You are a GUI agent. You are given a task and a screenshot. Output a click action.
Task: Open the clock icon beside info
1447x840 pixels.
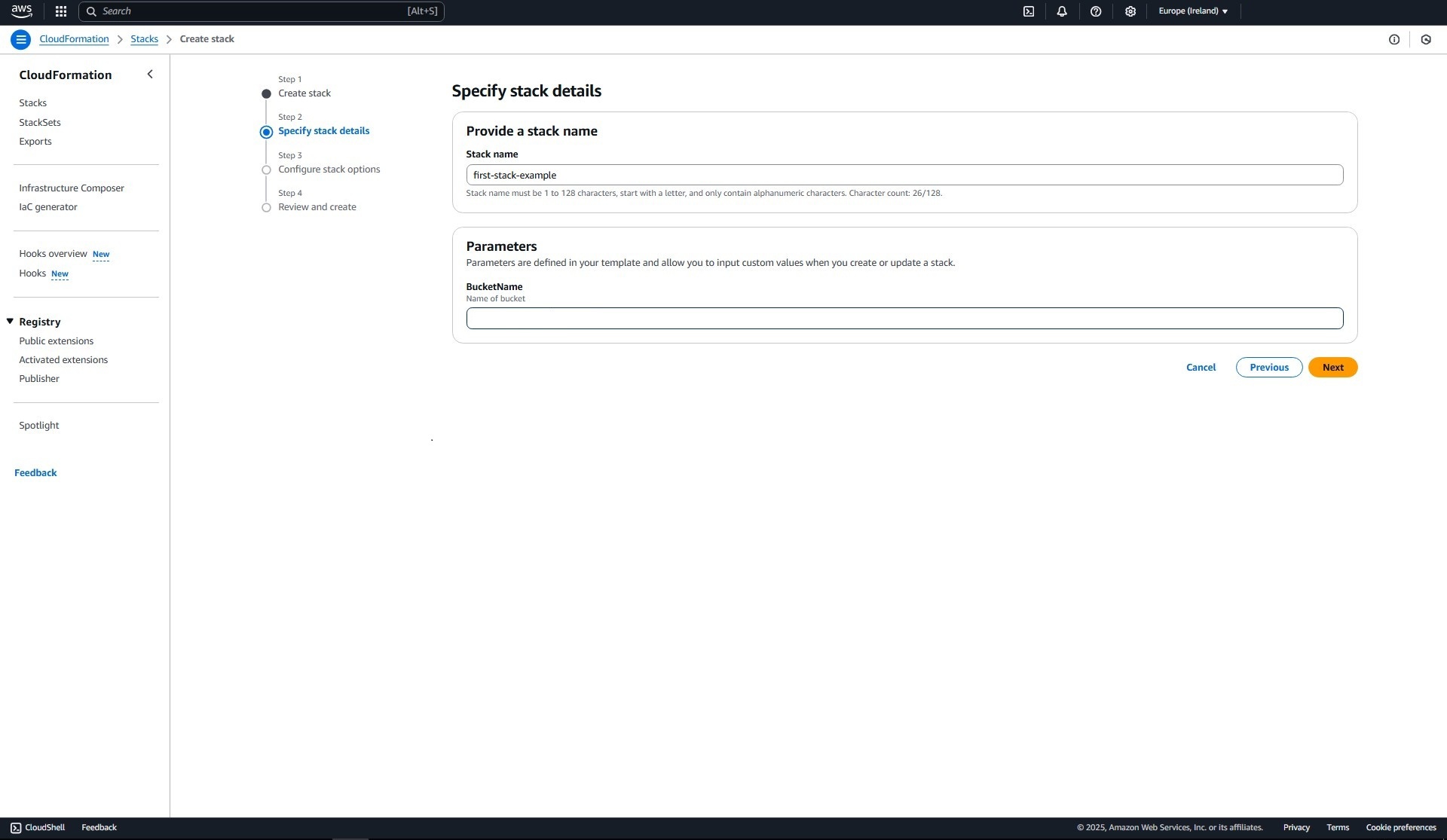point(1425,39)
